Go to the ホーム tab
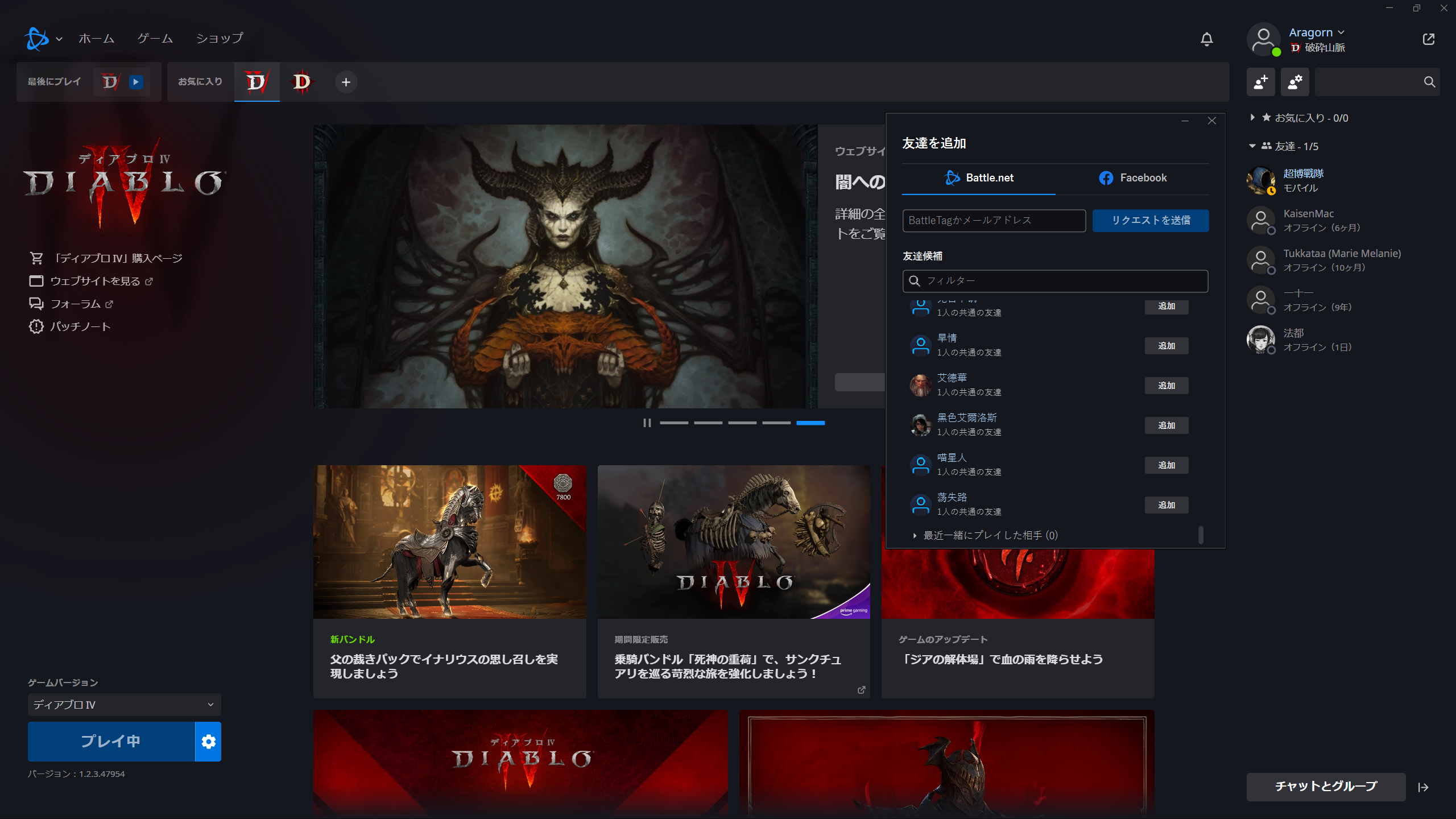1456x819 pixels. (96, 38)
